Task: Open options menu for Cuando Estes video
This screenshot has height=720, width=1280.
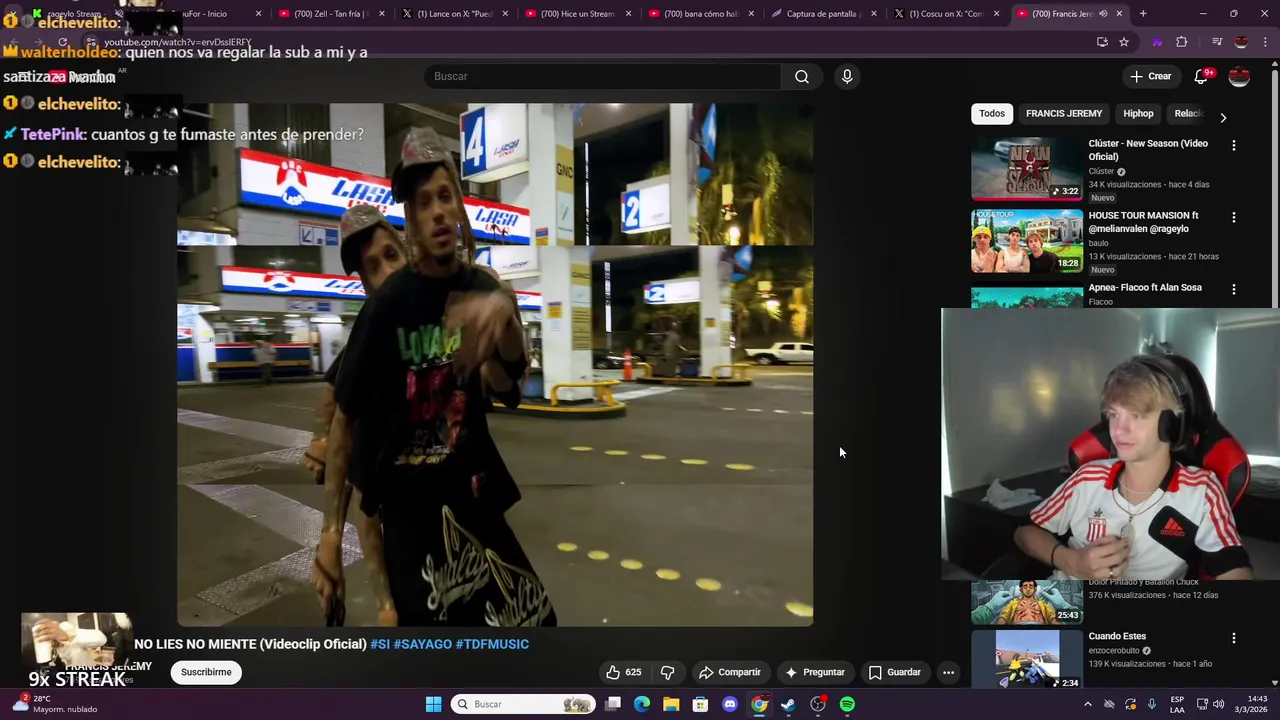Action: [1234, 638]
